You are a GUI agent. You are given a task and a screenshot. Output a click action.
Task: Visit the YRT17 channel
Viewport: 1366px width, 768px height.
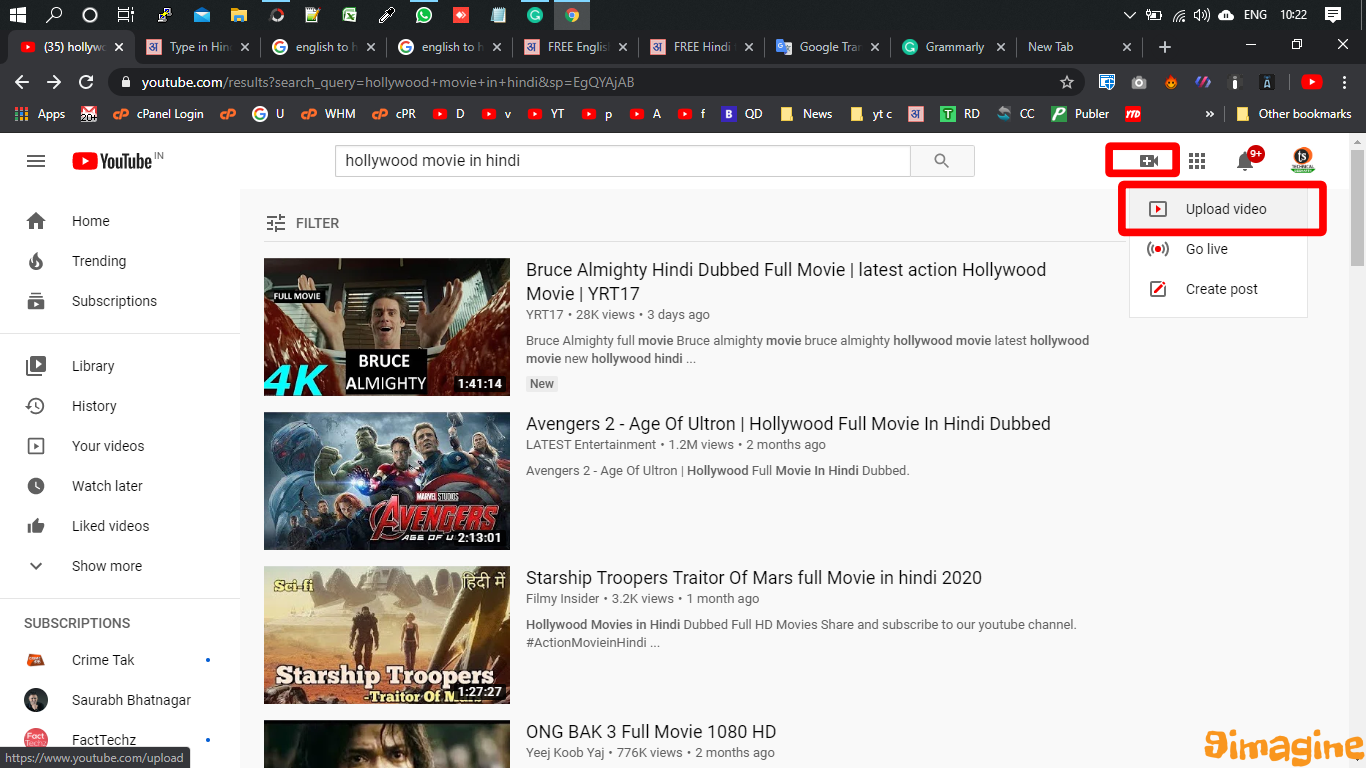point(545,315)
